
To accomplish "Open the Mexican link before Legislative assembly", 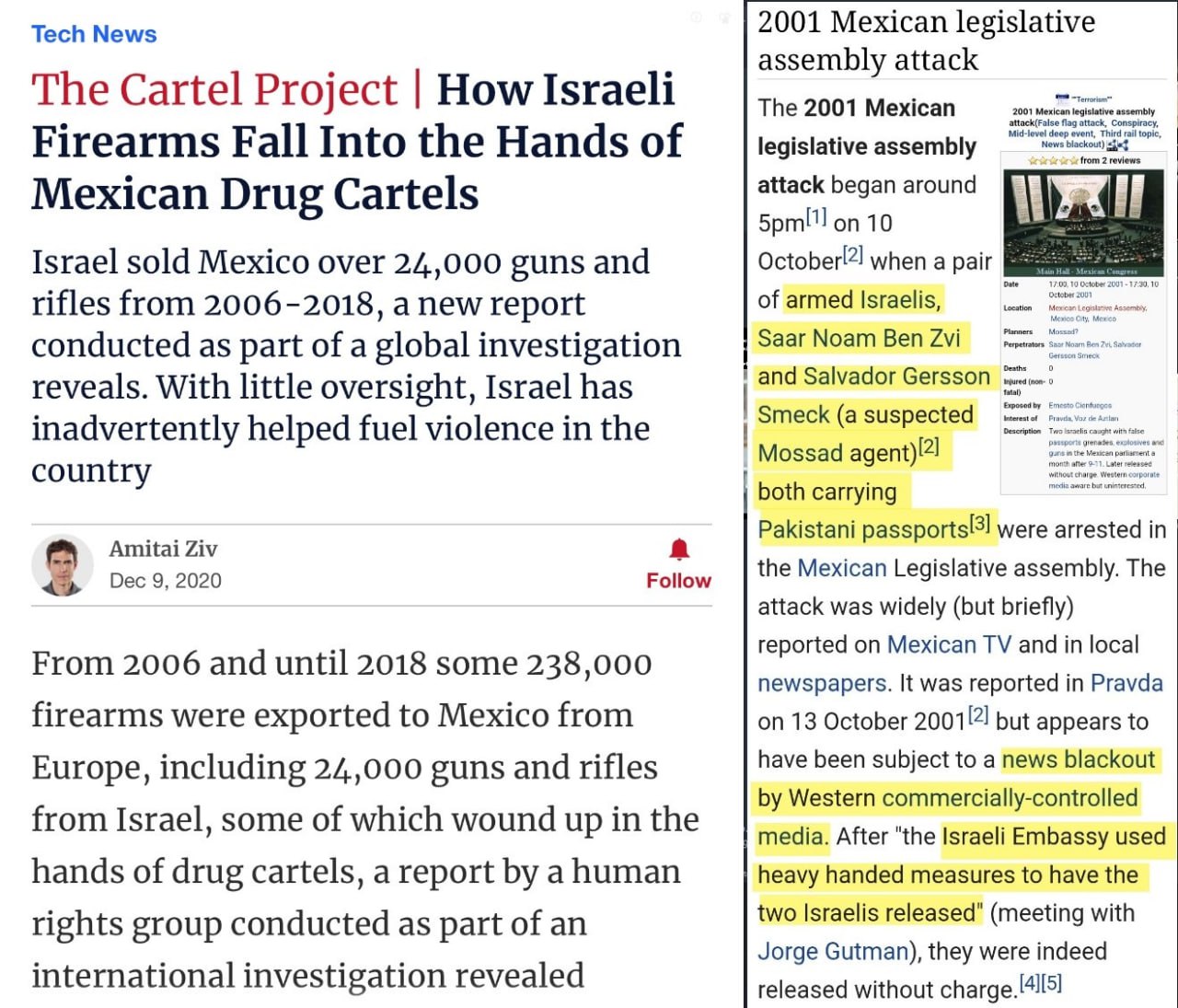I will pos(842,568).
